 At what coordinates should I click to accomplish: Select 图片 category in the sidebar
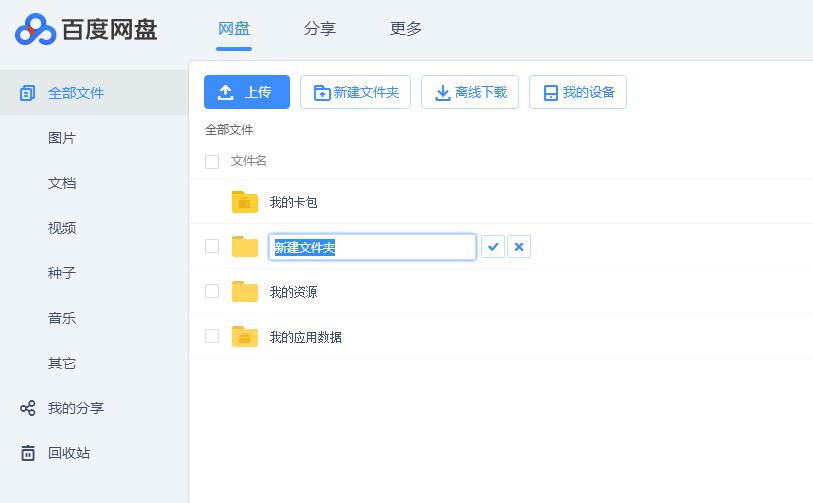pyautogui.click(x=62, y=138)
